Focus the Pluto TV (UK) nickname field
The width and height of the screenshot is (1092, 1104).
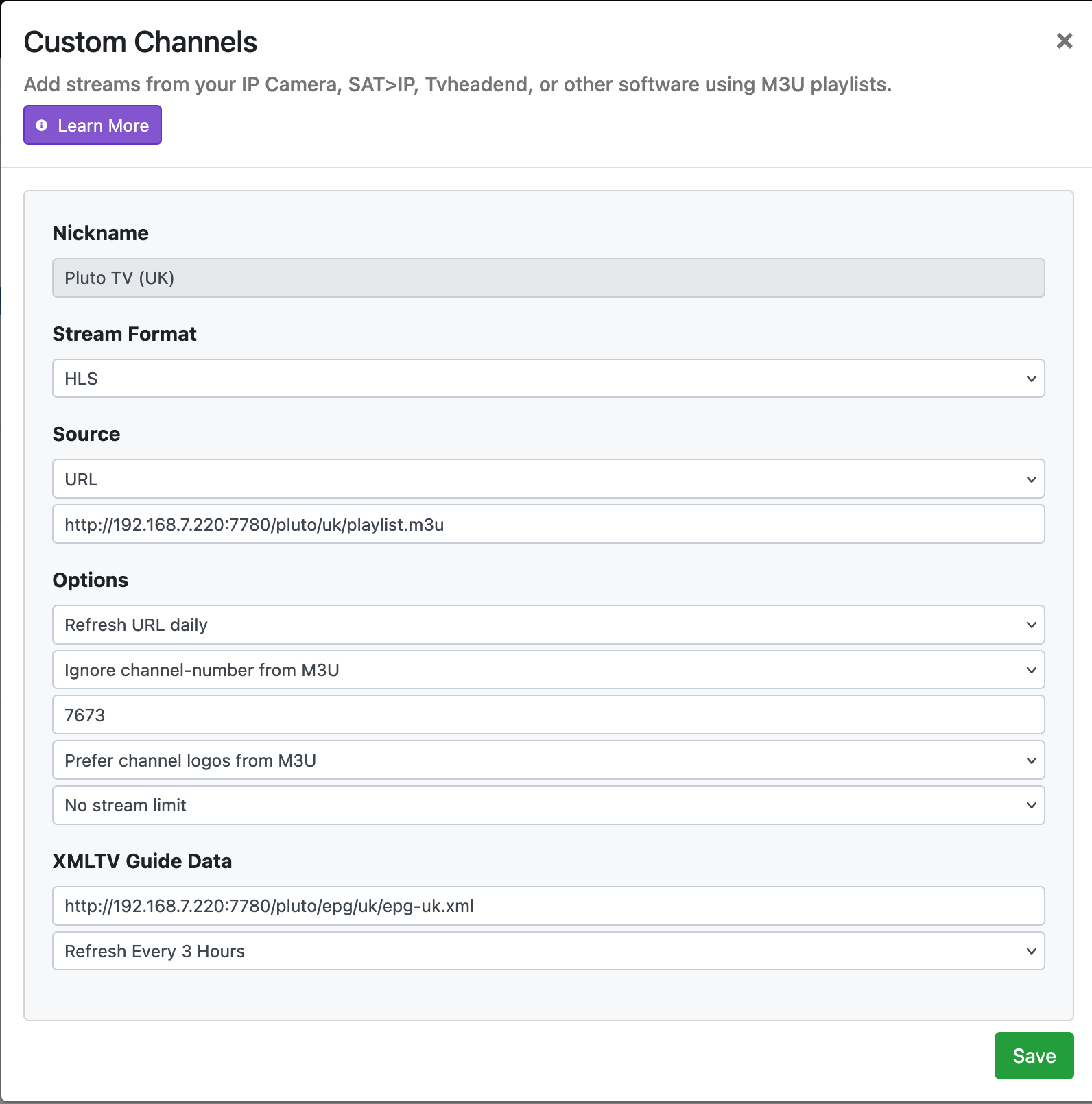click(547, 278)
